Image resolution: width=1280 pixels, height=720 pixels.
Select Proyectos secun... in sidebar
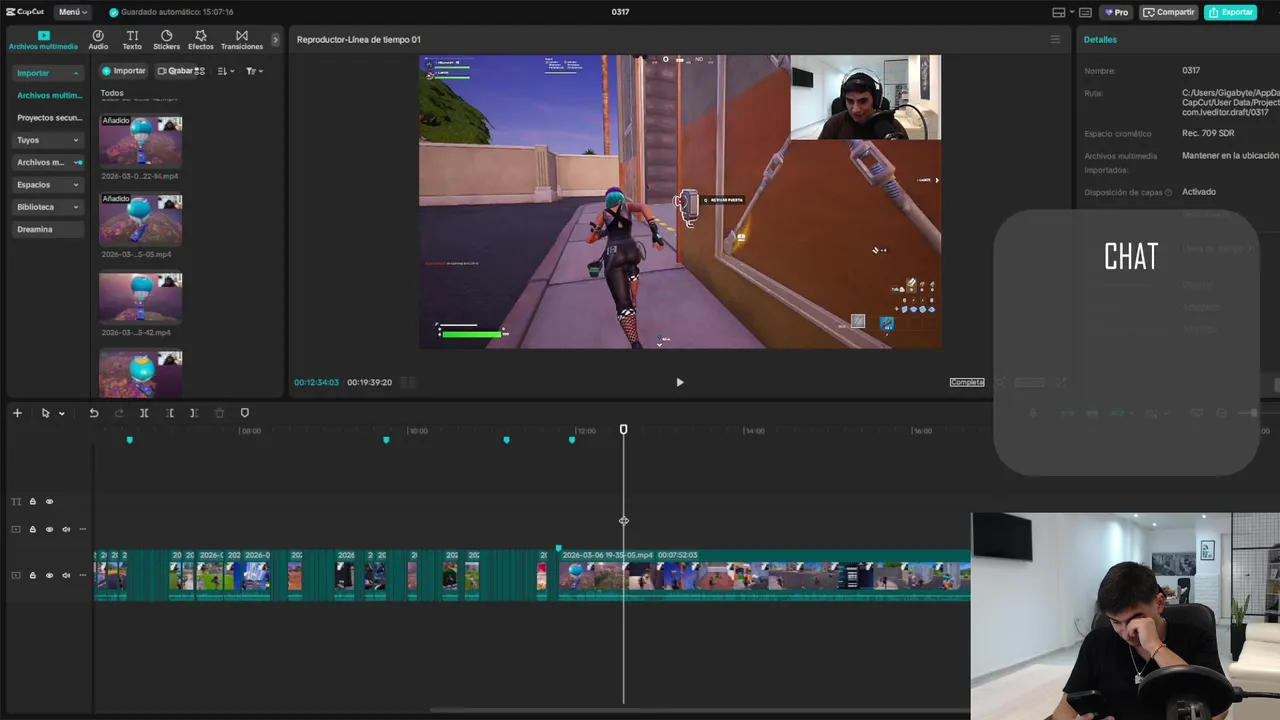pos(49,118)
